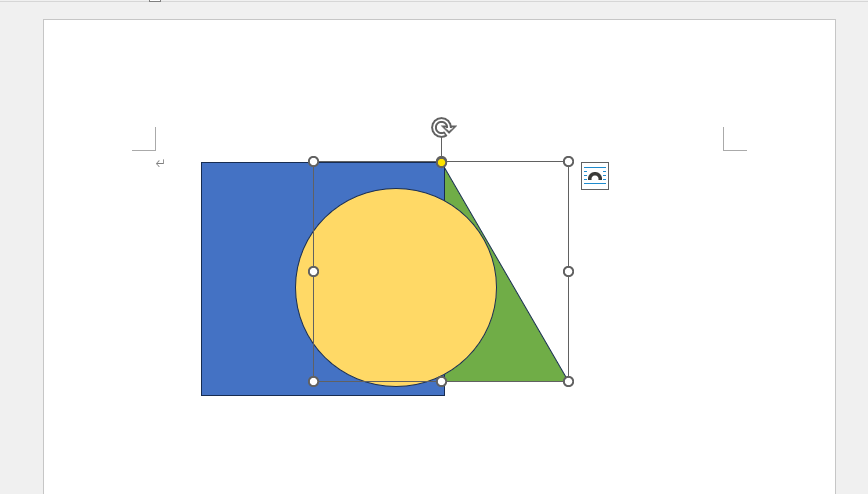Click the top-left sizing handle of the selection

(313, 161)
